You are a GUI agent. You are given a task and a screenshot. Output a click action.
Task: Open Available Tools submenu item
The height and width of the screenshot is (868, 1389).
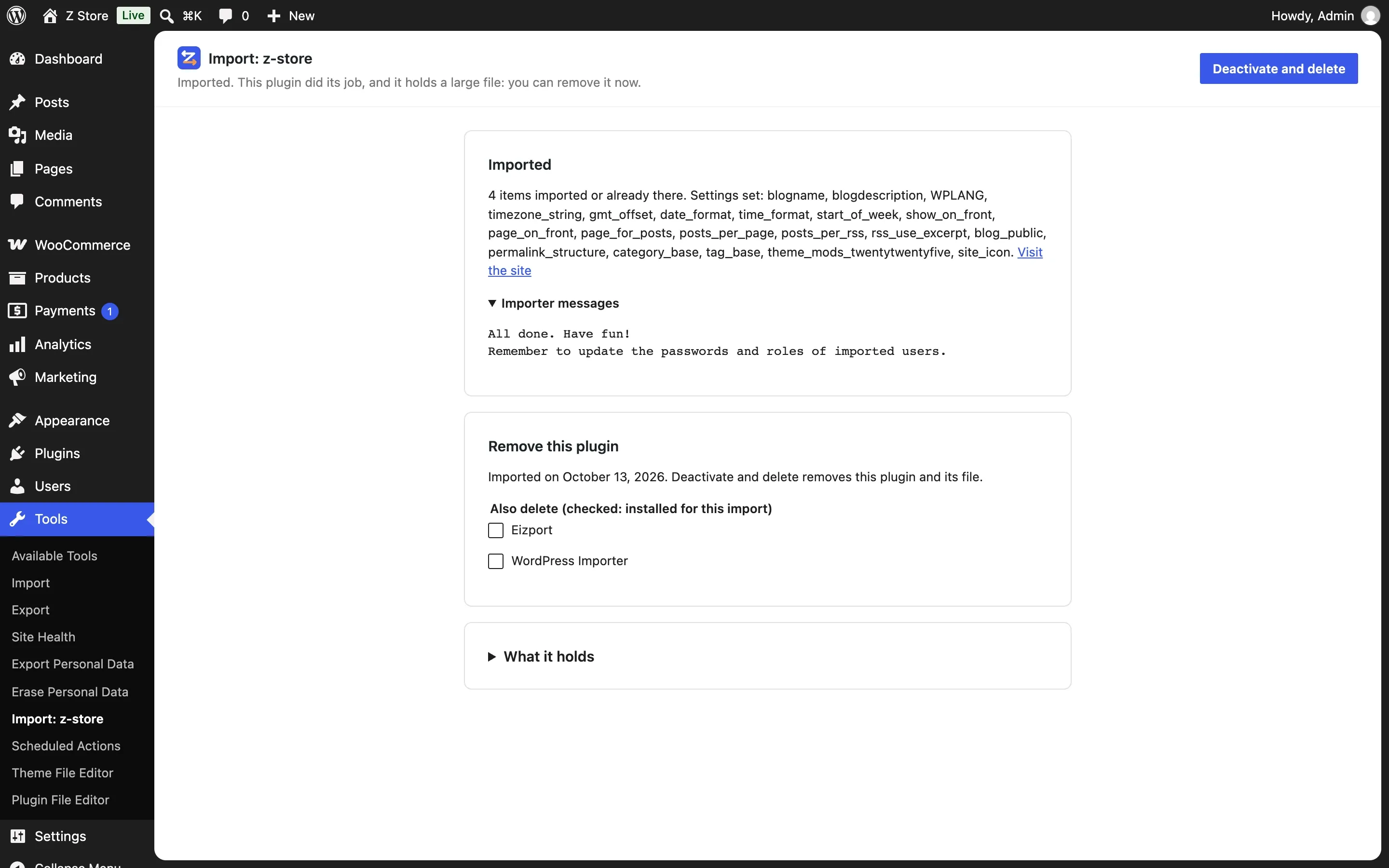[x=54, y=556]
